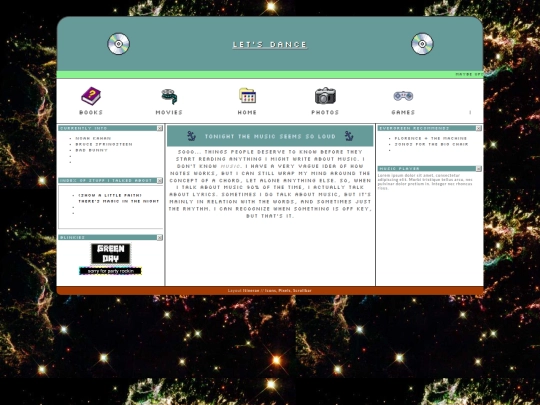Select Noah Kahan in Currently Into list
Viewport: 540px width, 405px height.
coord(93,138)
